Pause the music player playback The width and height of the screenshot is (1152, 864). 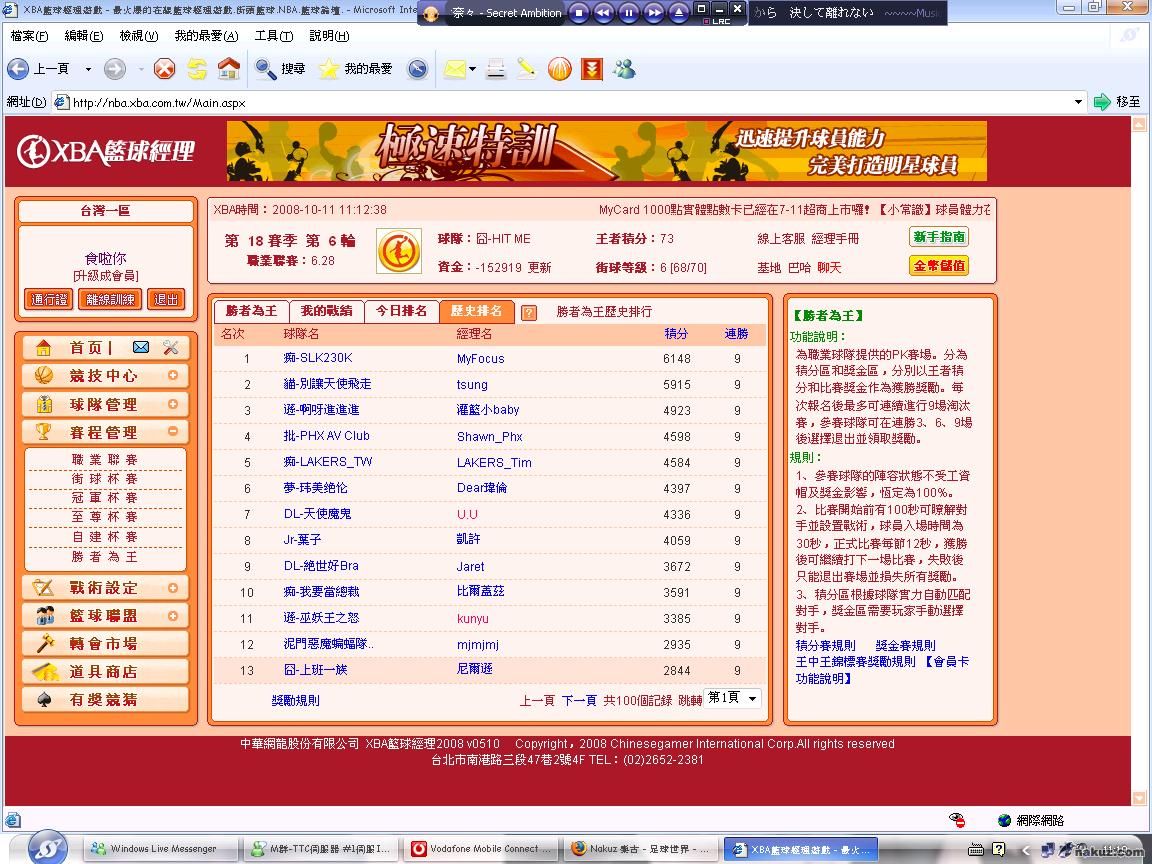(x=629, y=13)
